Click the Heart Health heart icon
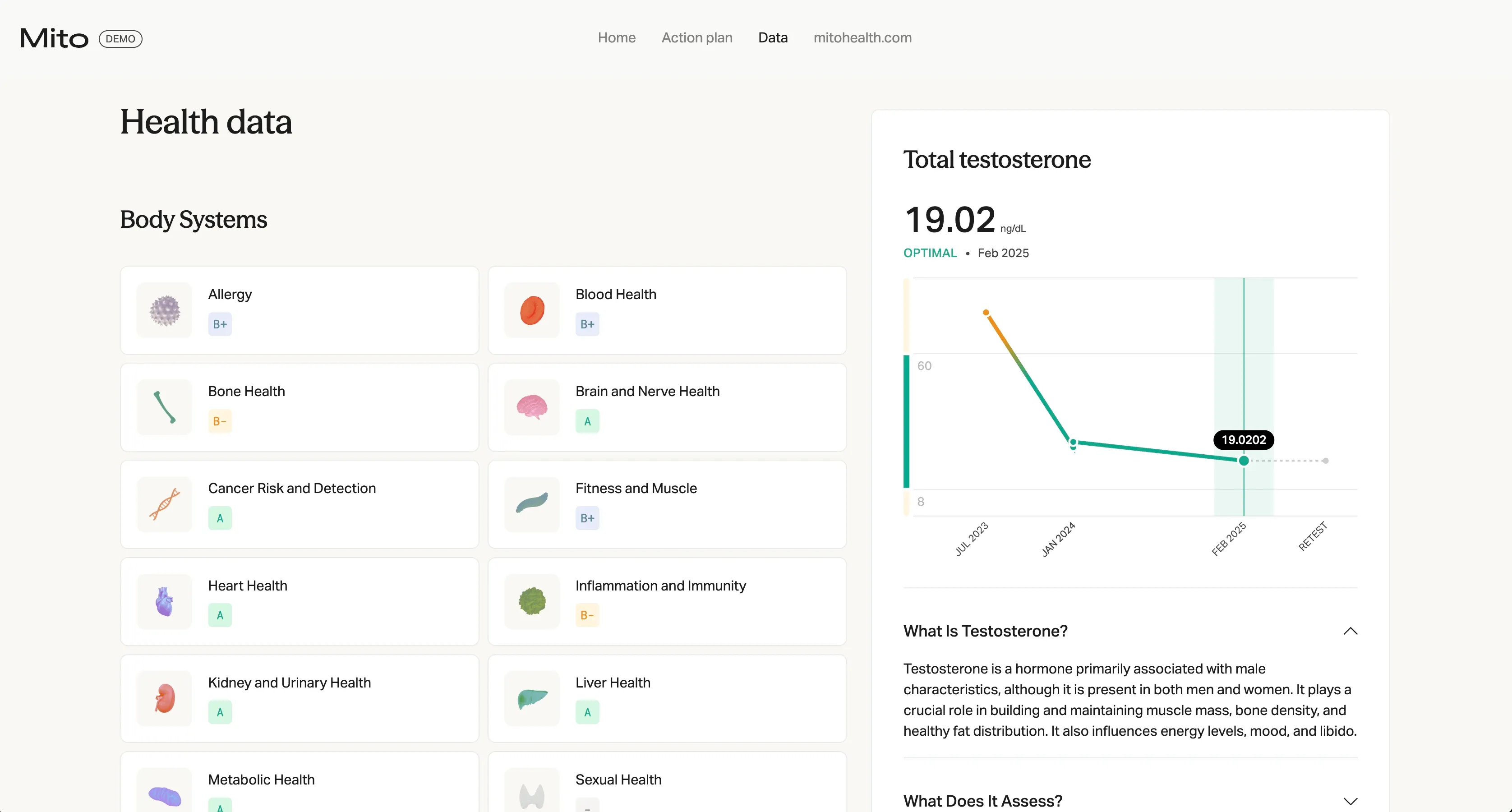The image size is (1512, 812). (164, 601)
